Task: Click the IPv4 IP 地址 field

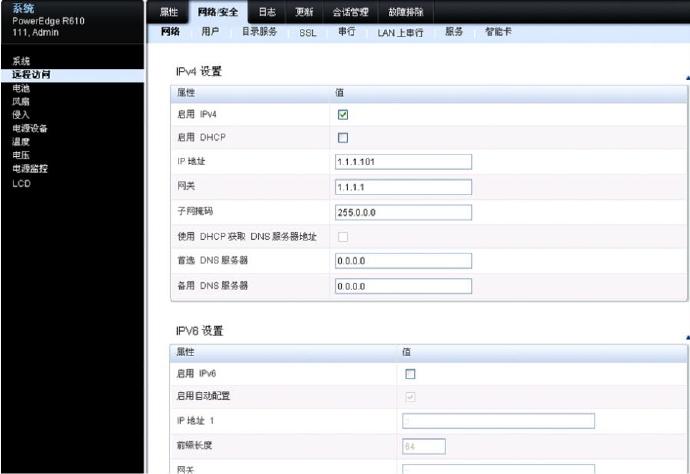Action: point(403,162)
